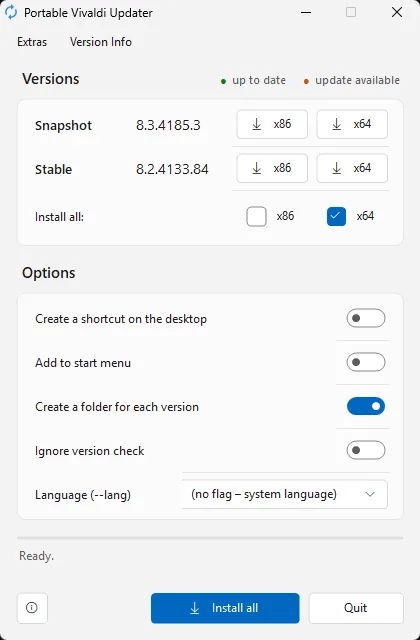This screenshot has height=640, width=420.
Task: Click the 'update available' legend label
Action: (357, 80)
